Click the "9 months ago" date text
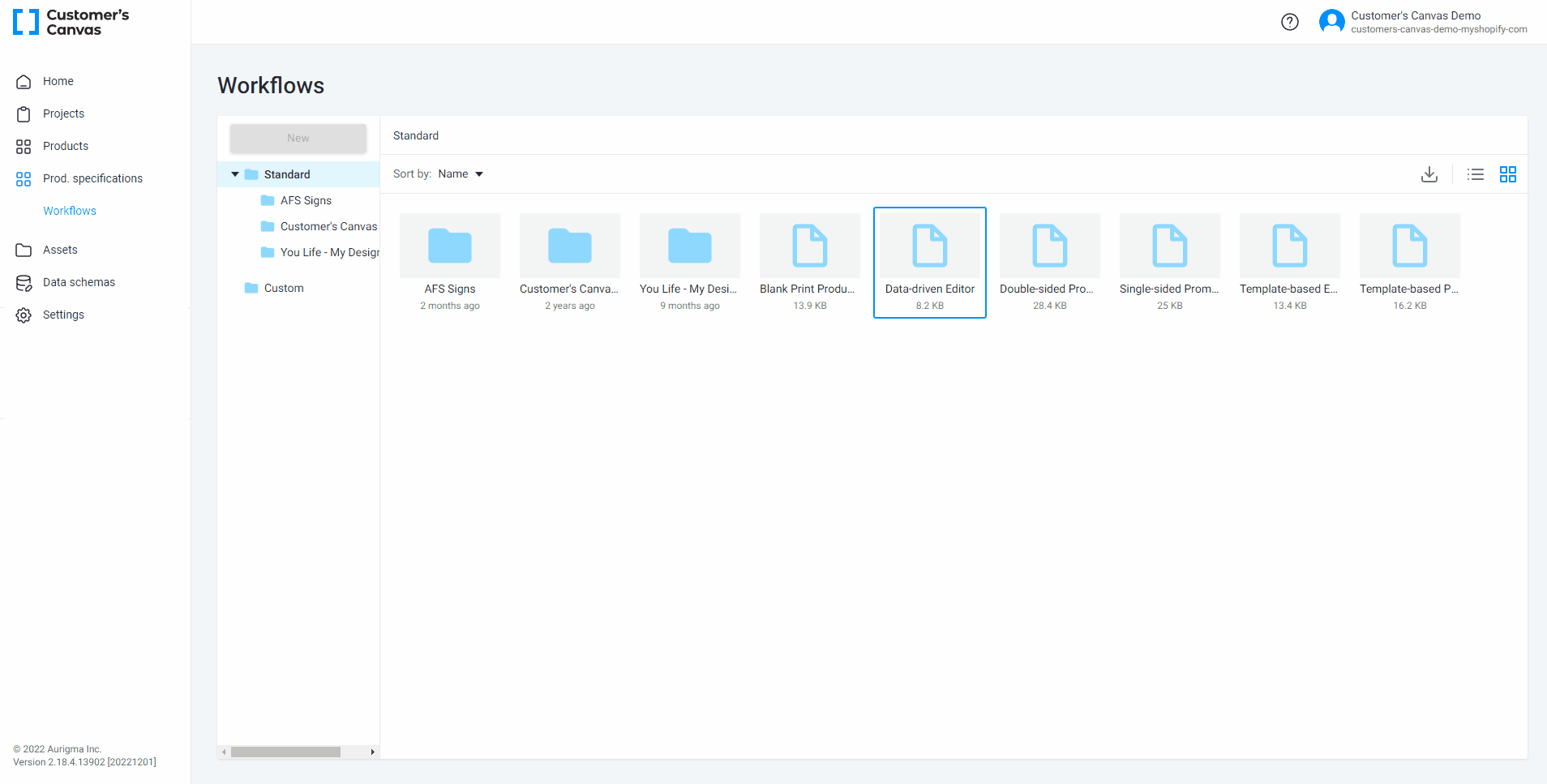 point(690,306)
